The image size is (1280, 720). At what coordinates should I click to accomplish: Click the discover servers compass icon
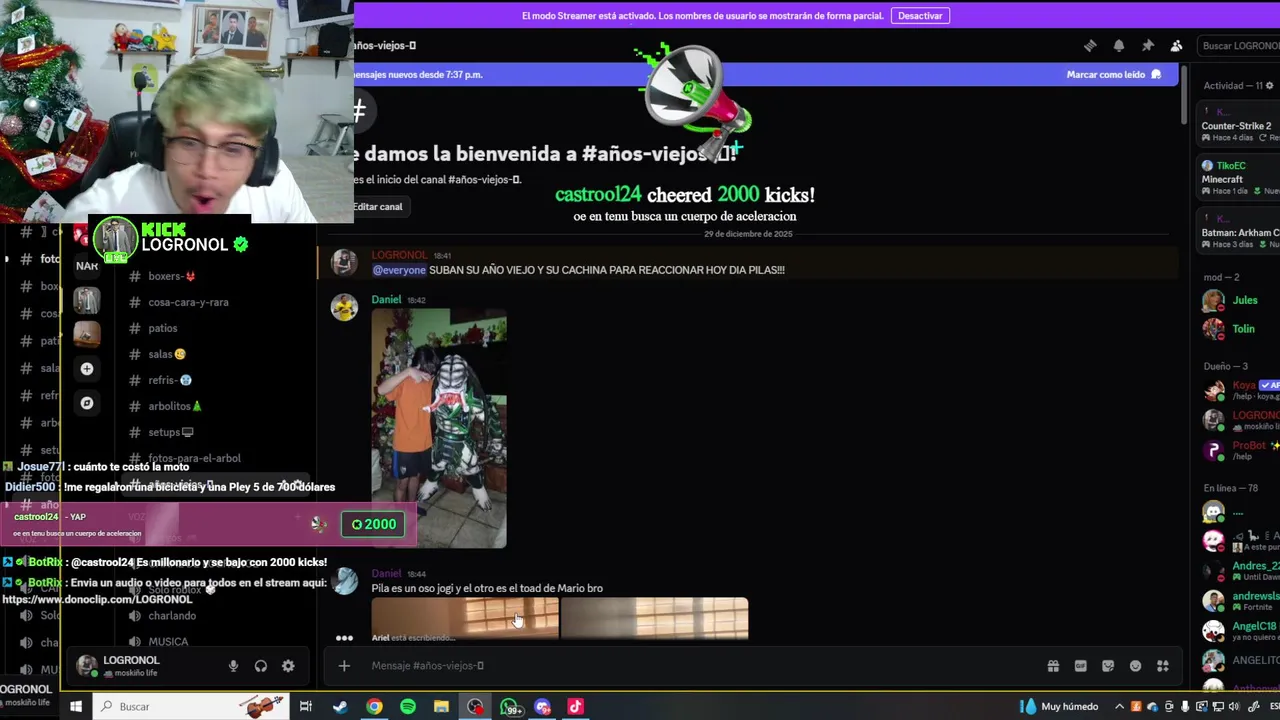87,403
